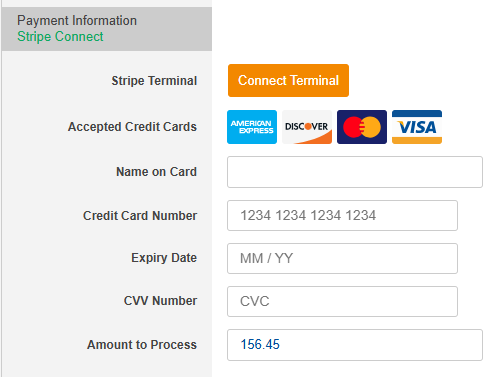Click the Payment Information heading text
This screenshot has width=498, height=377.
[x=77, y=21]
